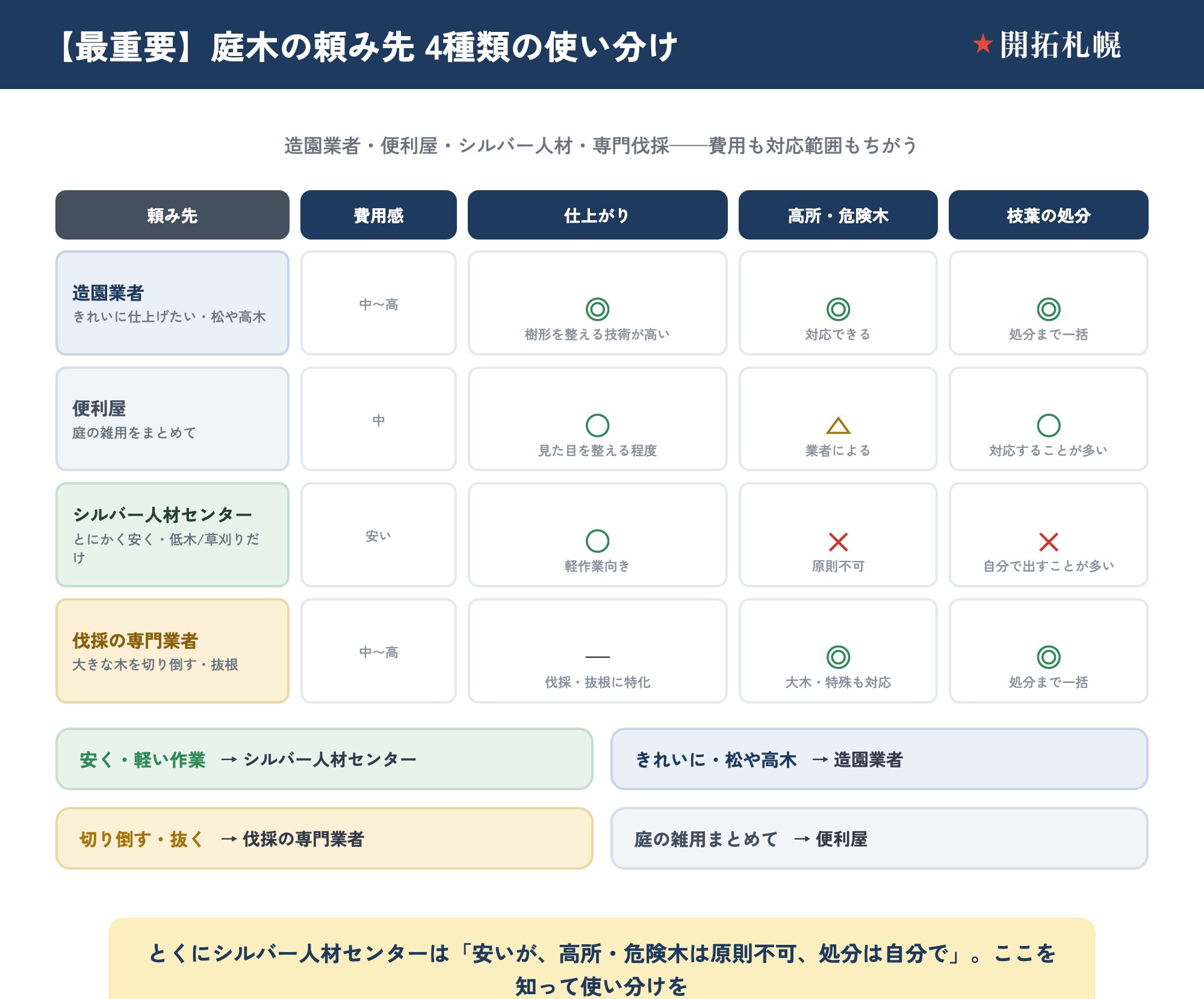Click the 処分まで一括 label in 造園業者 row
Image resolution: width=1204 pixels, height=999 pixels.
click(1048, 335)
